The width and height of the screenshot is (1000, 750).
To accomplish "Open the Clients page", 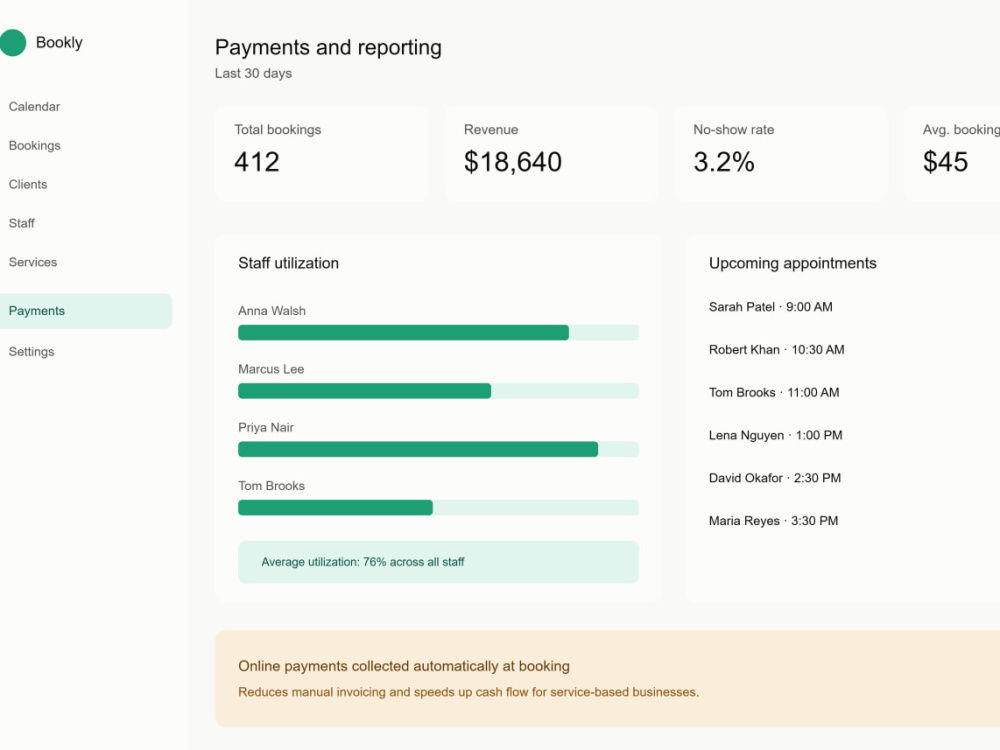I will [x=28, y=184].
